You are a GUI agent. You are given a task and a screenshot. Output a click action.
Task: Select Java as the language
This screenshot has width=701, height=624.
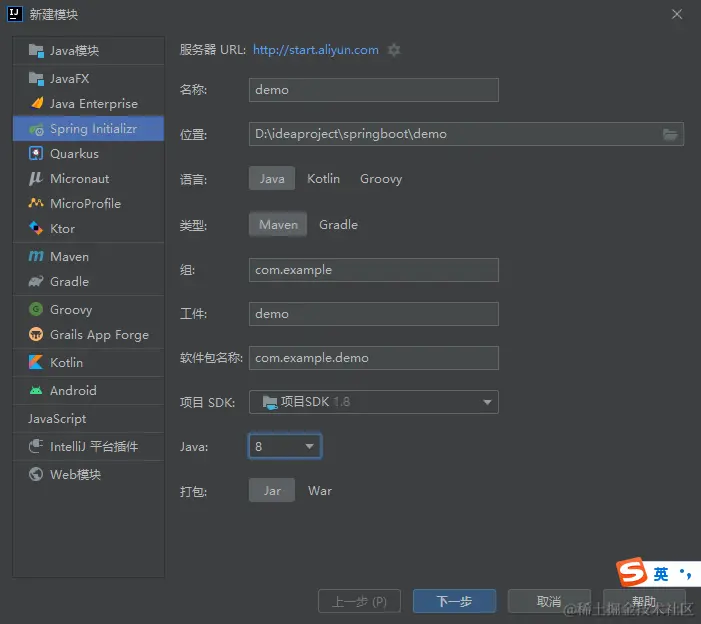(x=272, y=178)
